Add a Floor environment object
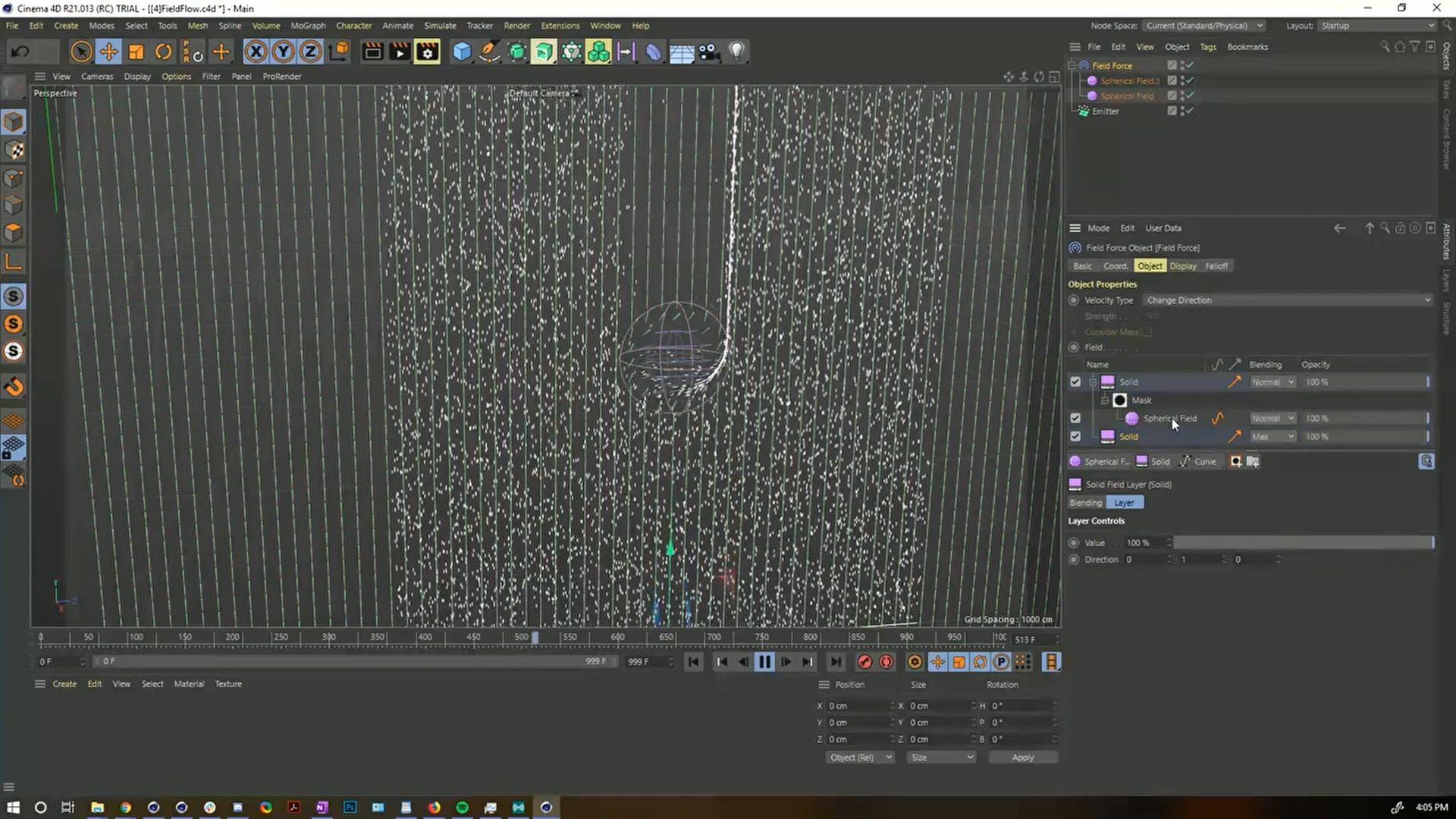The image size is (1456, 819). [681, 52]
